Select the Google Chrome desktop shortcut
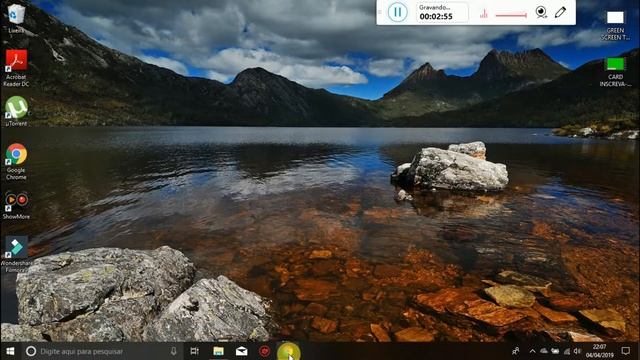 pyautogui.click(x=16, y=162)
